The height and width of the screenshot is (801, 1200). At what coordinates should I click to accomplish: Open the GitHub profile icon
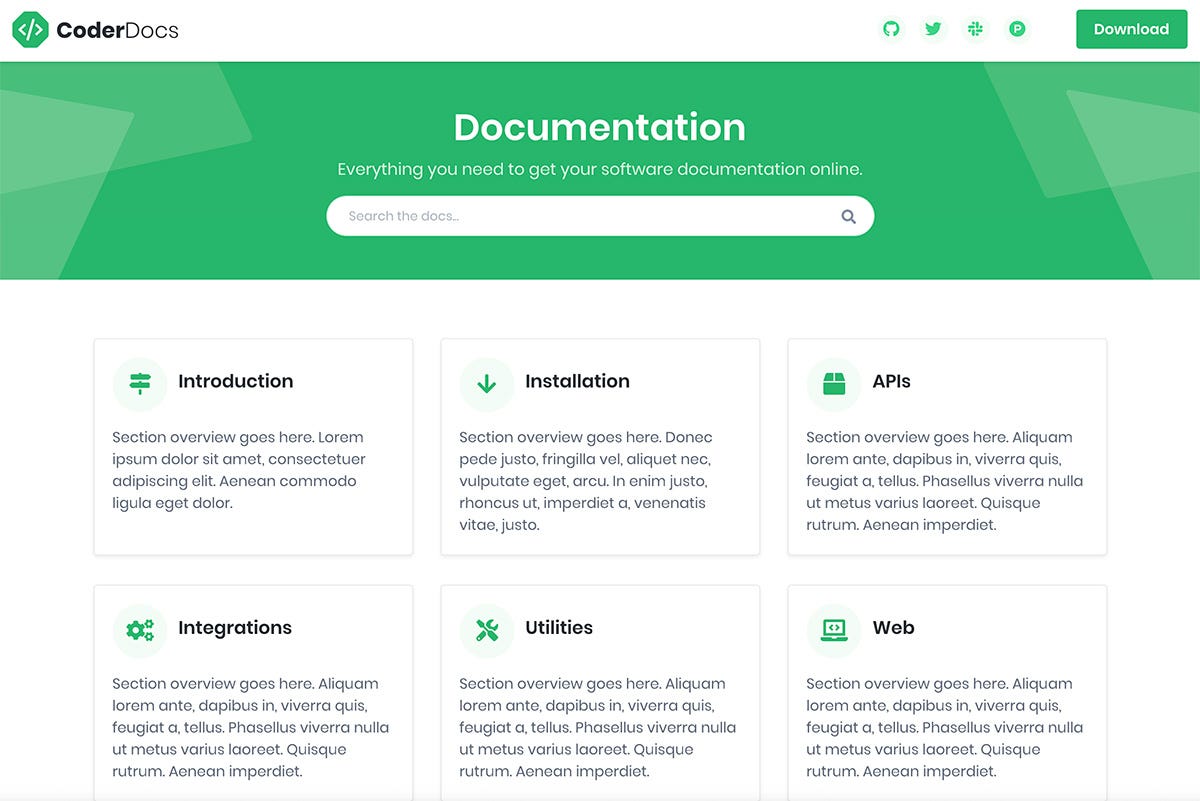click(891, 29)
